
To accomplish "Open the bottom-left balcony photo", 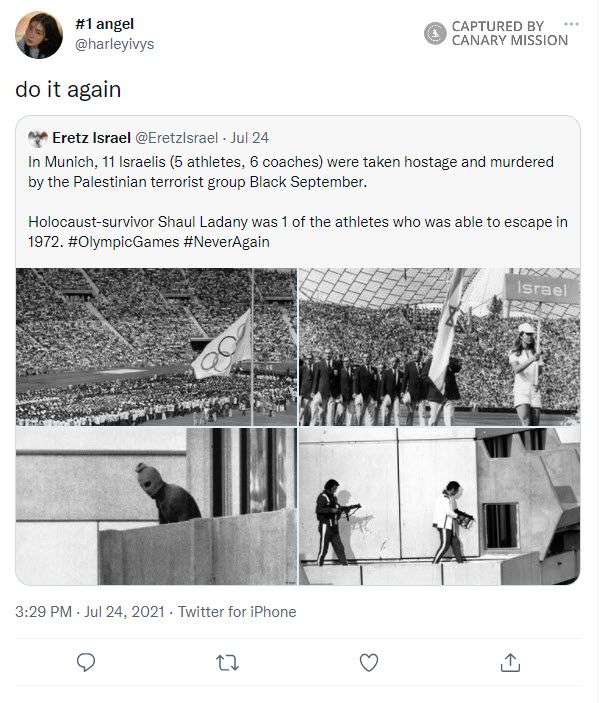I will [157, 506].
